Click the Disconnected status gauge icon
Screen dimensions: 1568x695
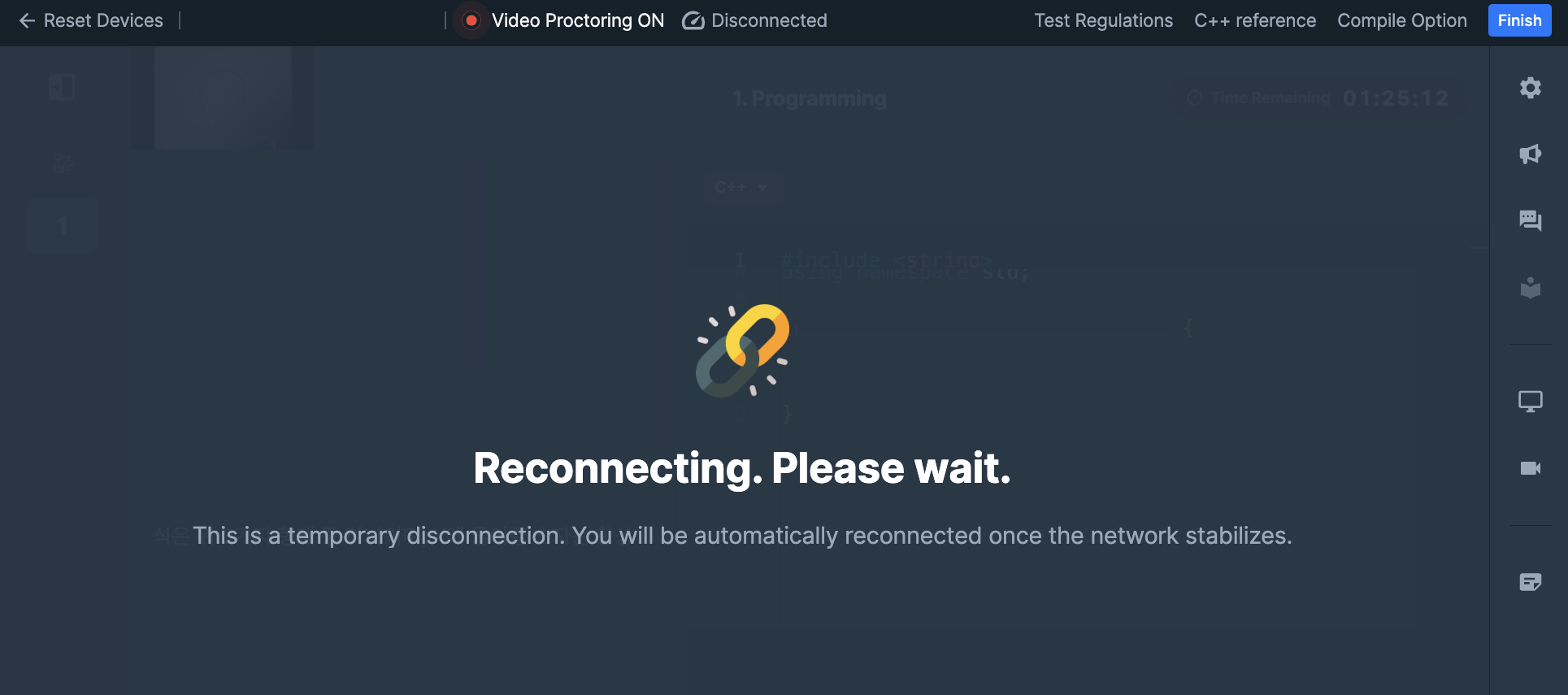693,20
